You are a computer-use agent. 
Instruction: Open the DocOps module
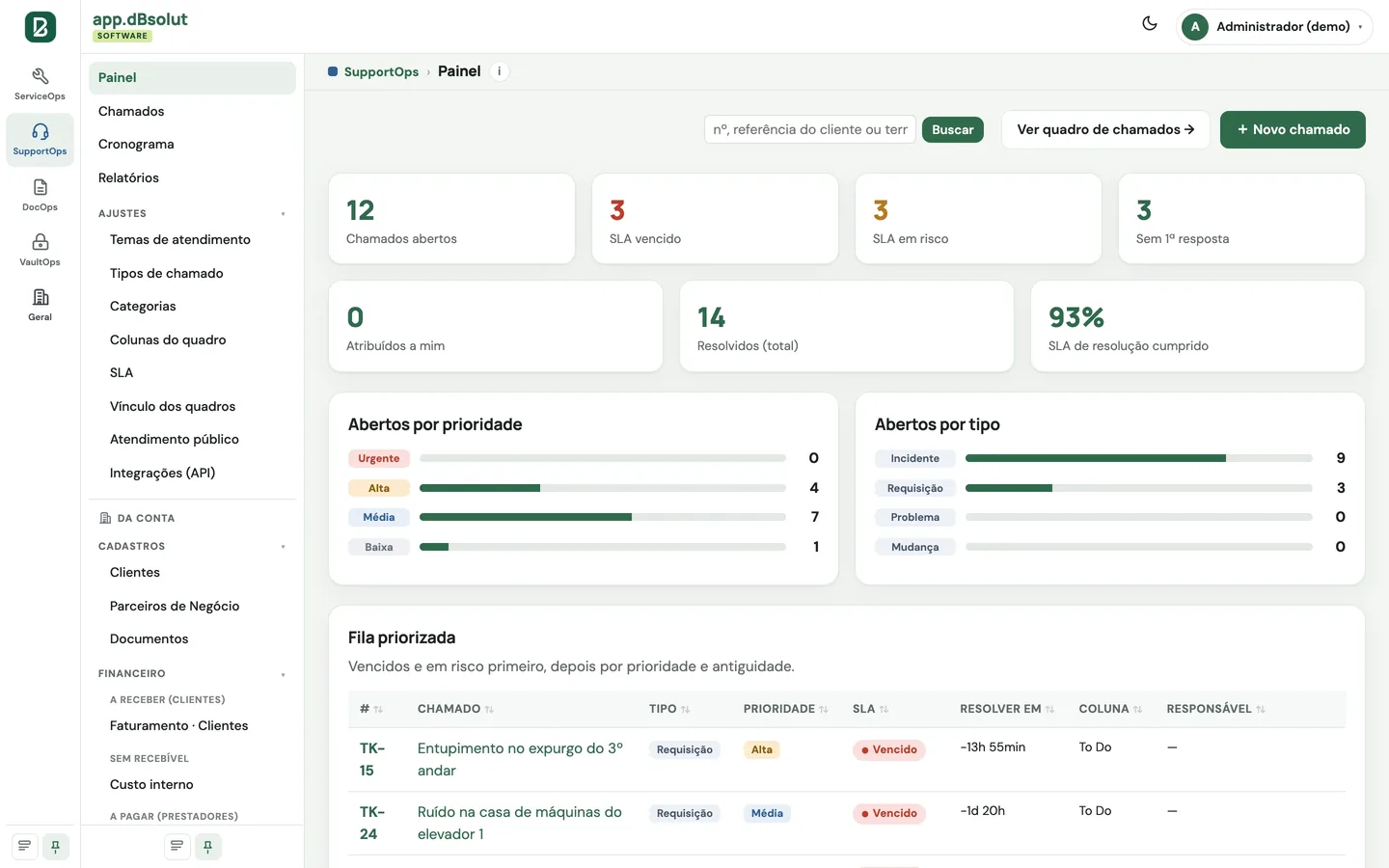(40, 195)
